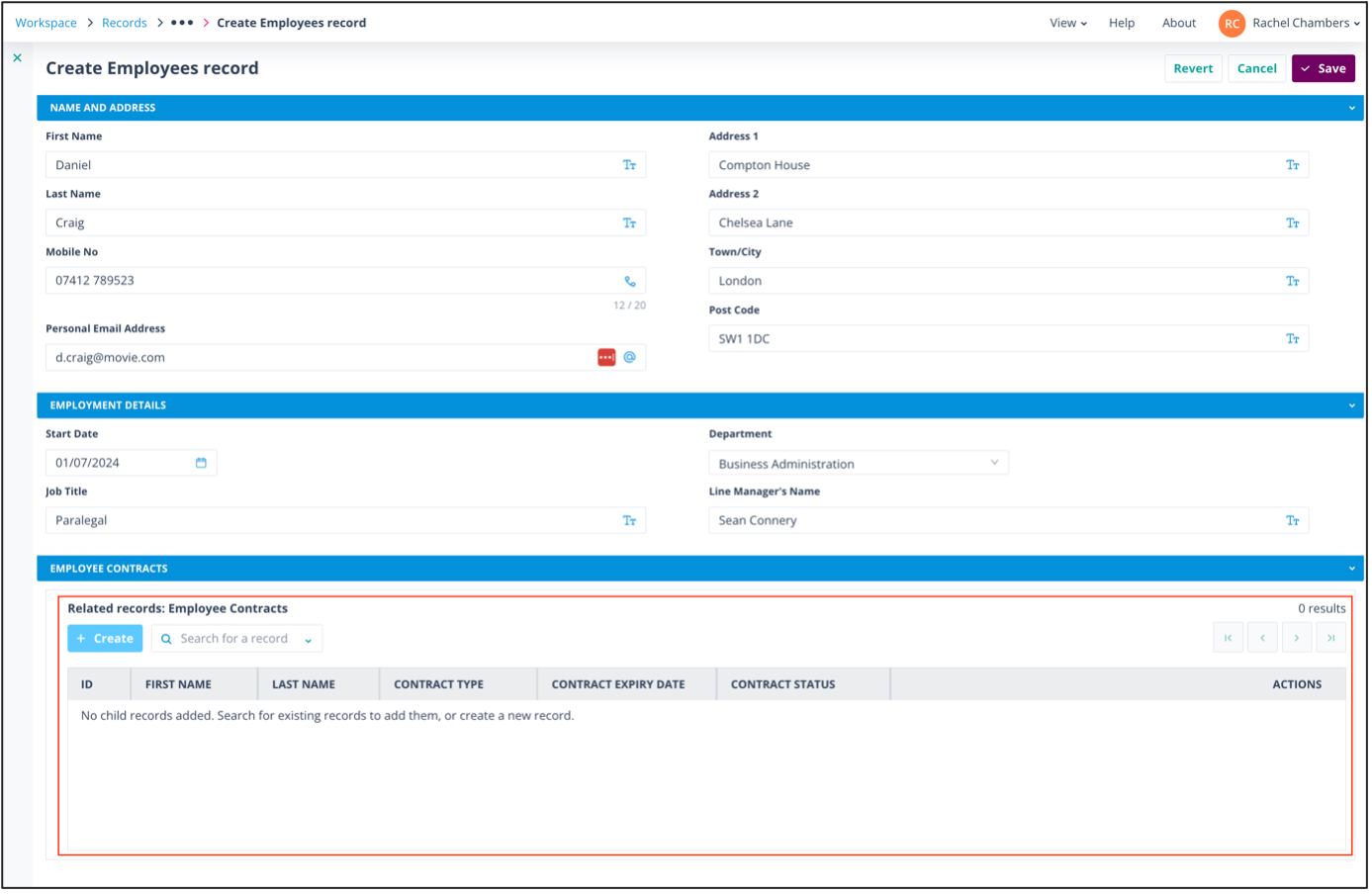Open the About menu
The height and width of the screenshot is (894, 1372).
(1179, 23)
